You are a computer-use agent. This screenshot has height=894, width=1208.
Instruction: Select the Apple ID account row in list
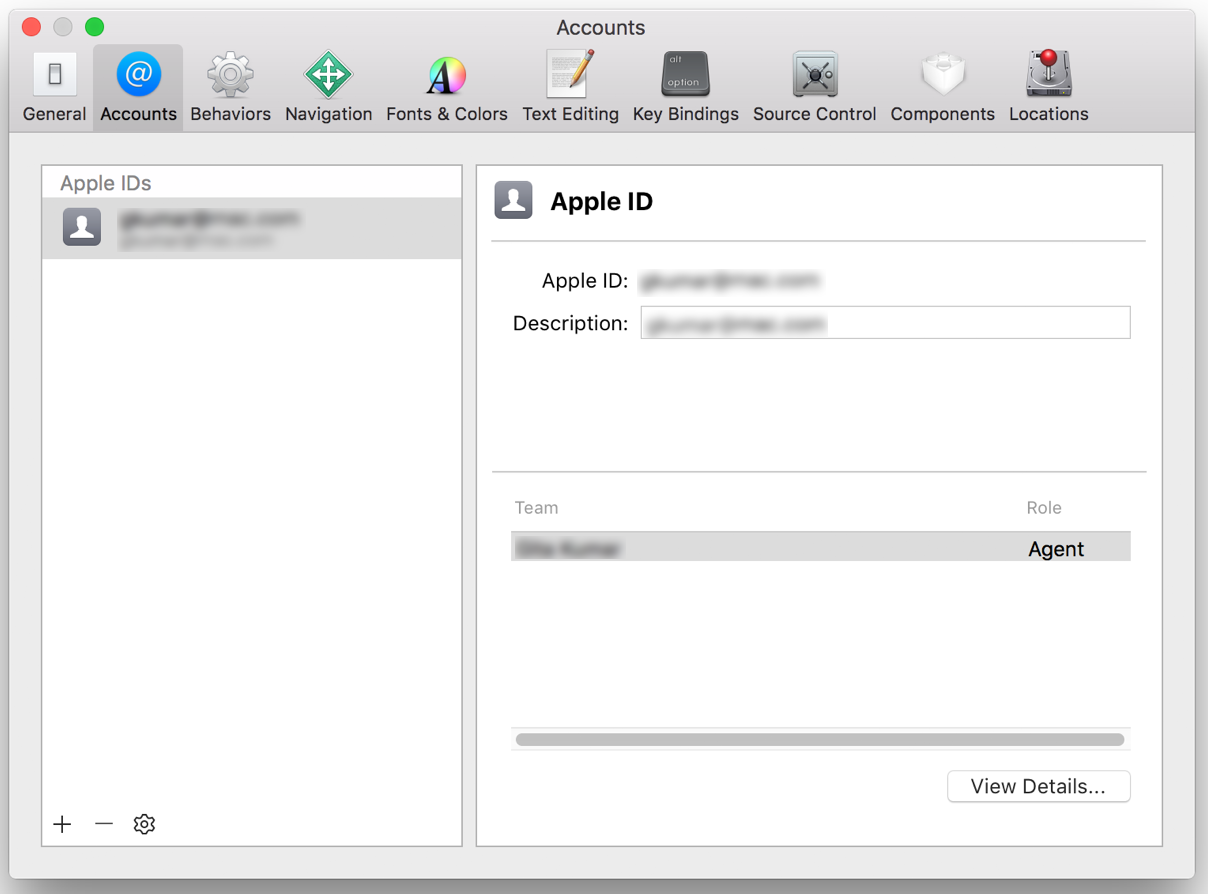252,228
